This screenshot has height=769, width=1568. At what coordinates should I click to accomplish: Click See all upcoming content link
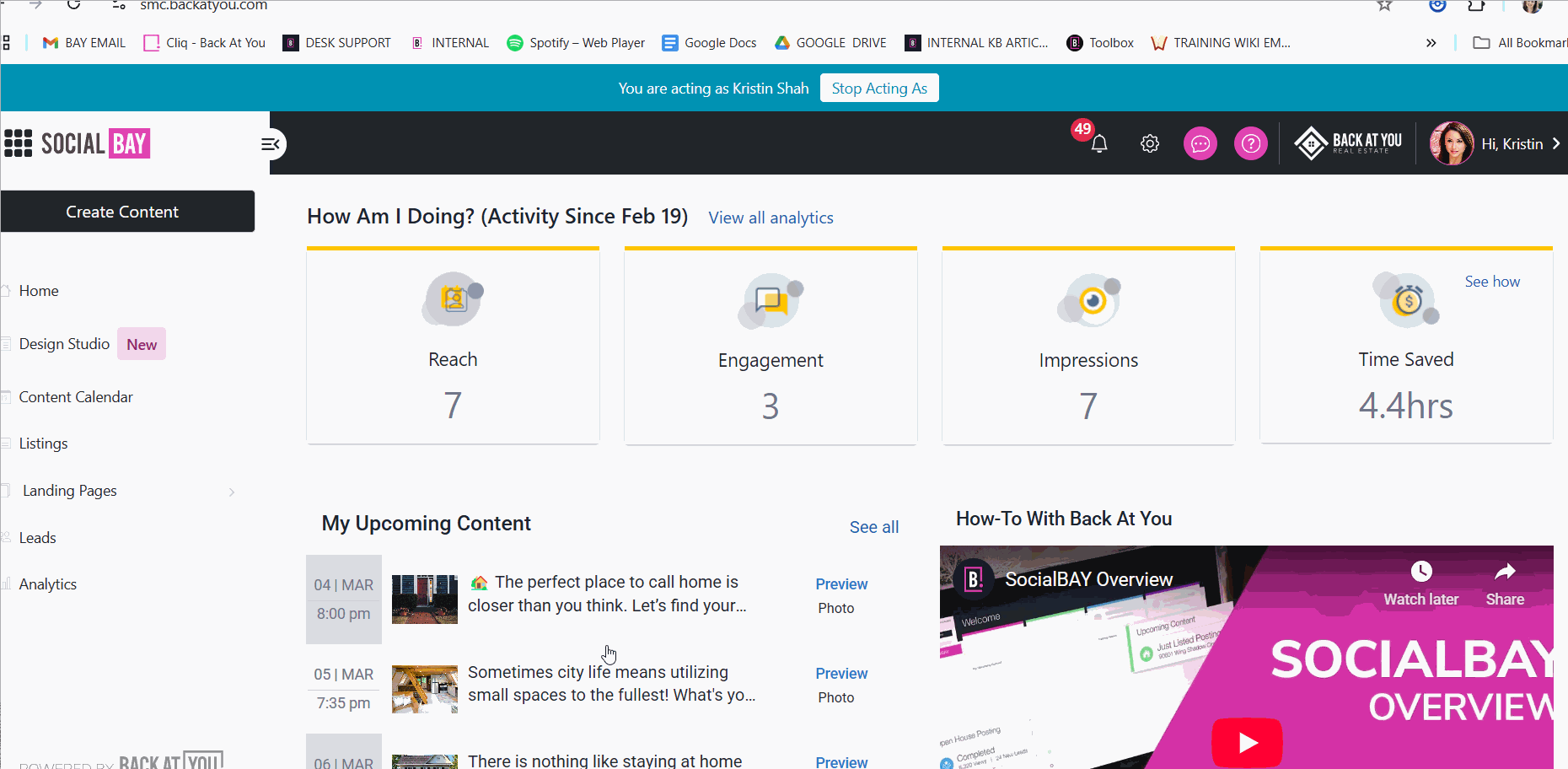point(874,527)
